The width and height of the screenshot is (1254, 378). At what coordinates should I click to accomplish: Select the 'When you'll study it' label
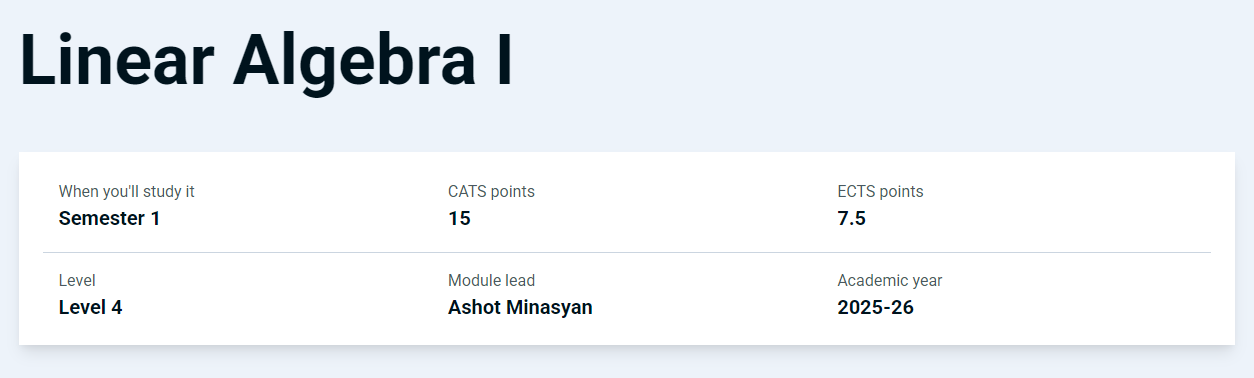click(x=127, y=191)
